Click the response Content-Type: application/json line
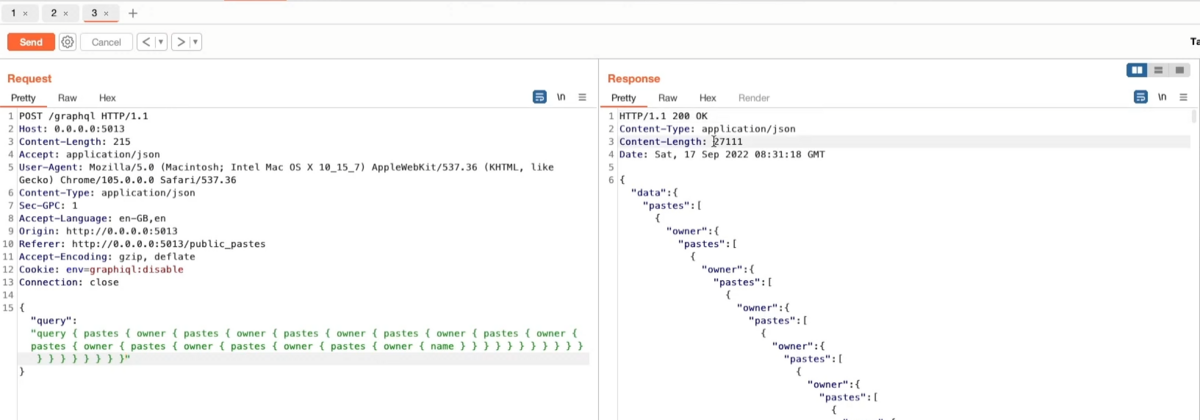The image size is (1200, 420). click(x=707, y=130)
